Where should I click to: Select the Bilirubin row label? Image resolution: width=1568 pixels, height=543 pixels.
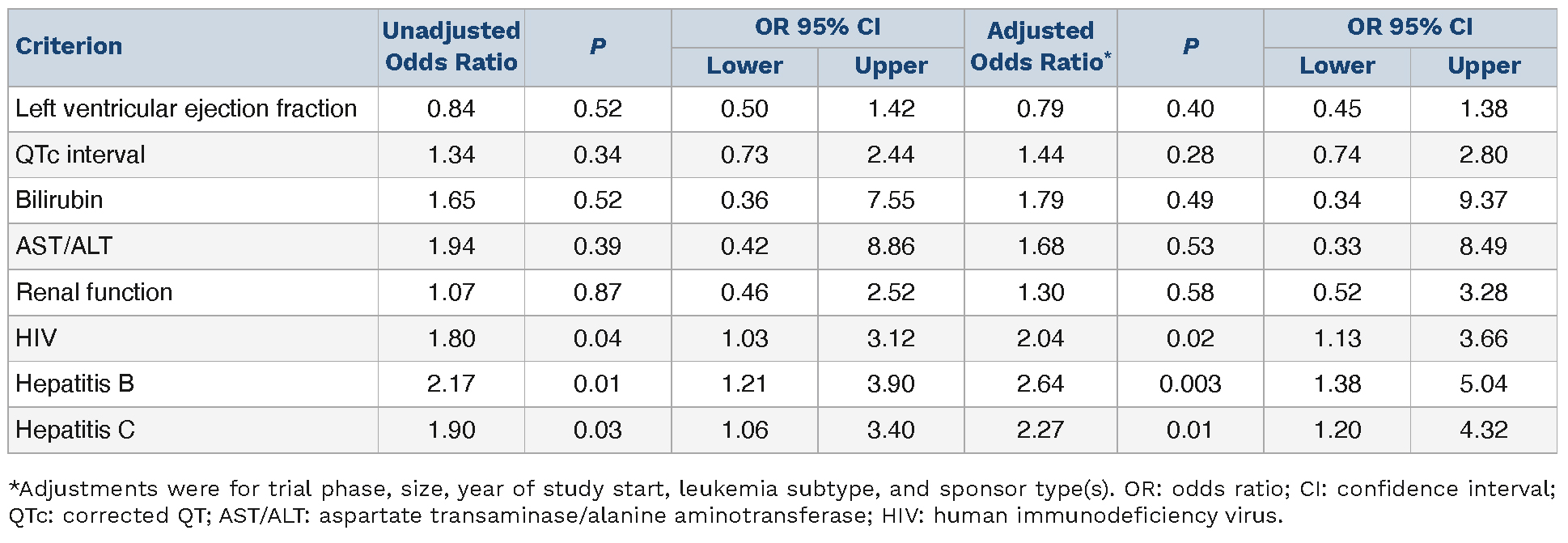[x=59, y=200]
